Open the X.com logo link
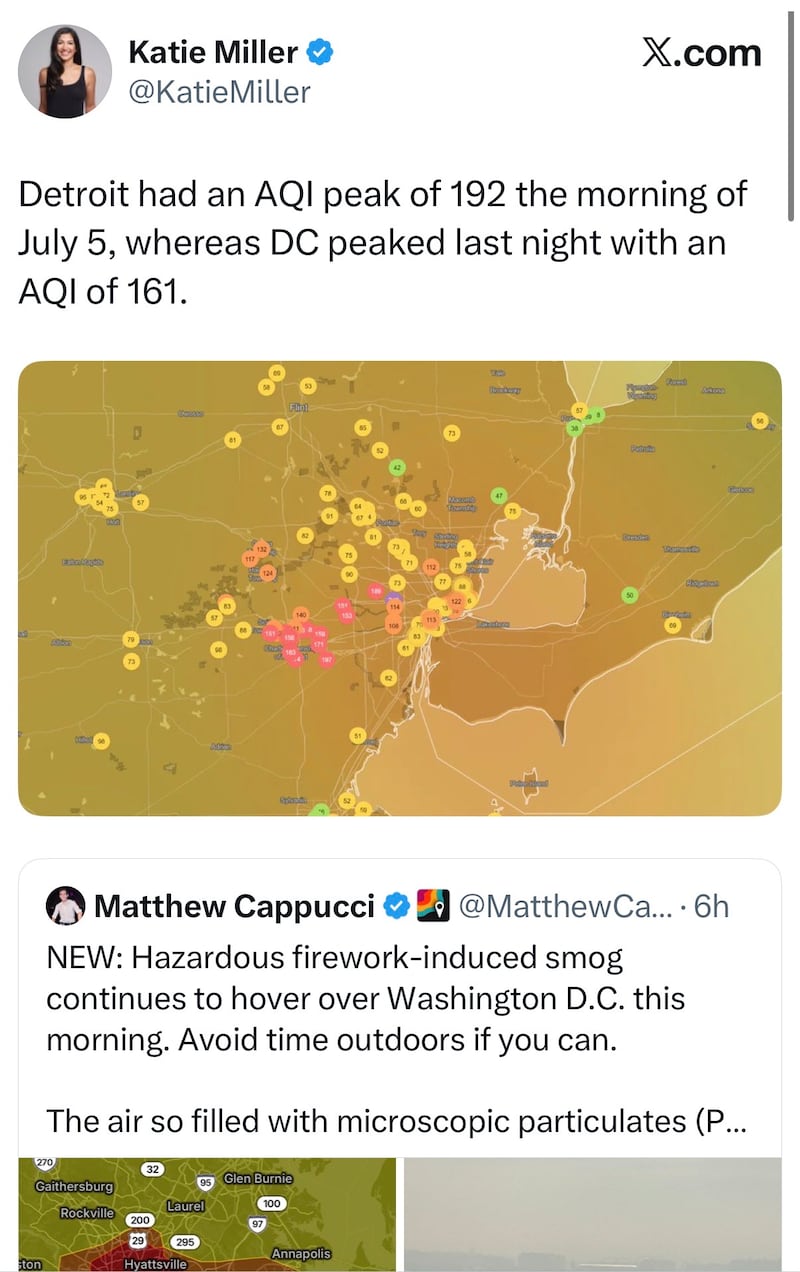The height and width of the screenshot is (1272, 800). coord(701,53)
